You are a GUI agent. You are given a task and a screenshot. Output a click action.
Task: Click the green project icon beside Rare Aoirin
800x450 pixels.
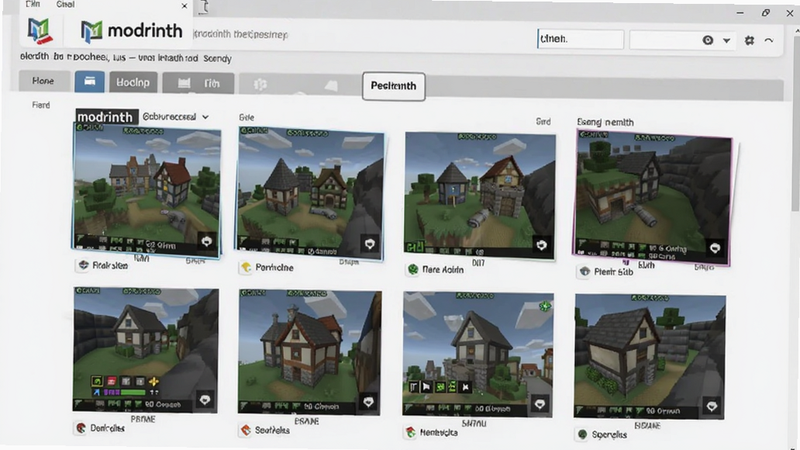pyautogui.click(x=413, y=269)
